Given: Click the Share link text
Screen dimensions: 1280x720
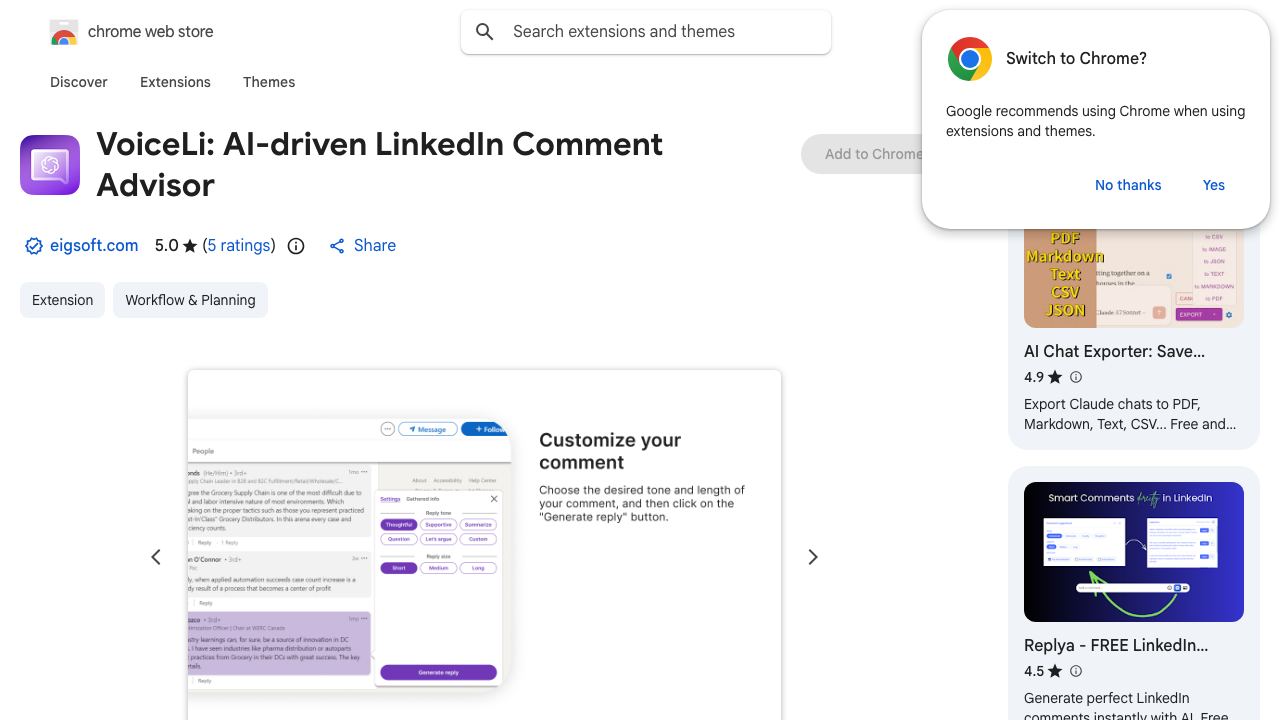Looking at the screenshot, I should click(x=375, y=245).
